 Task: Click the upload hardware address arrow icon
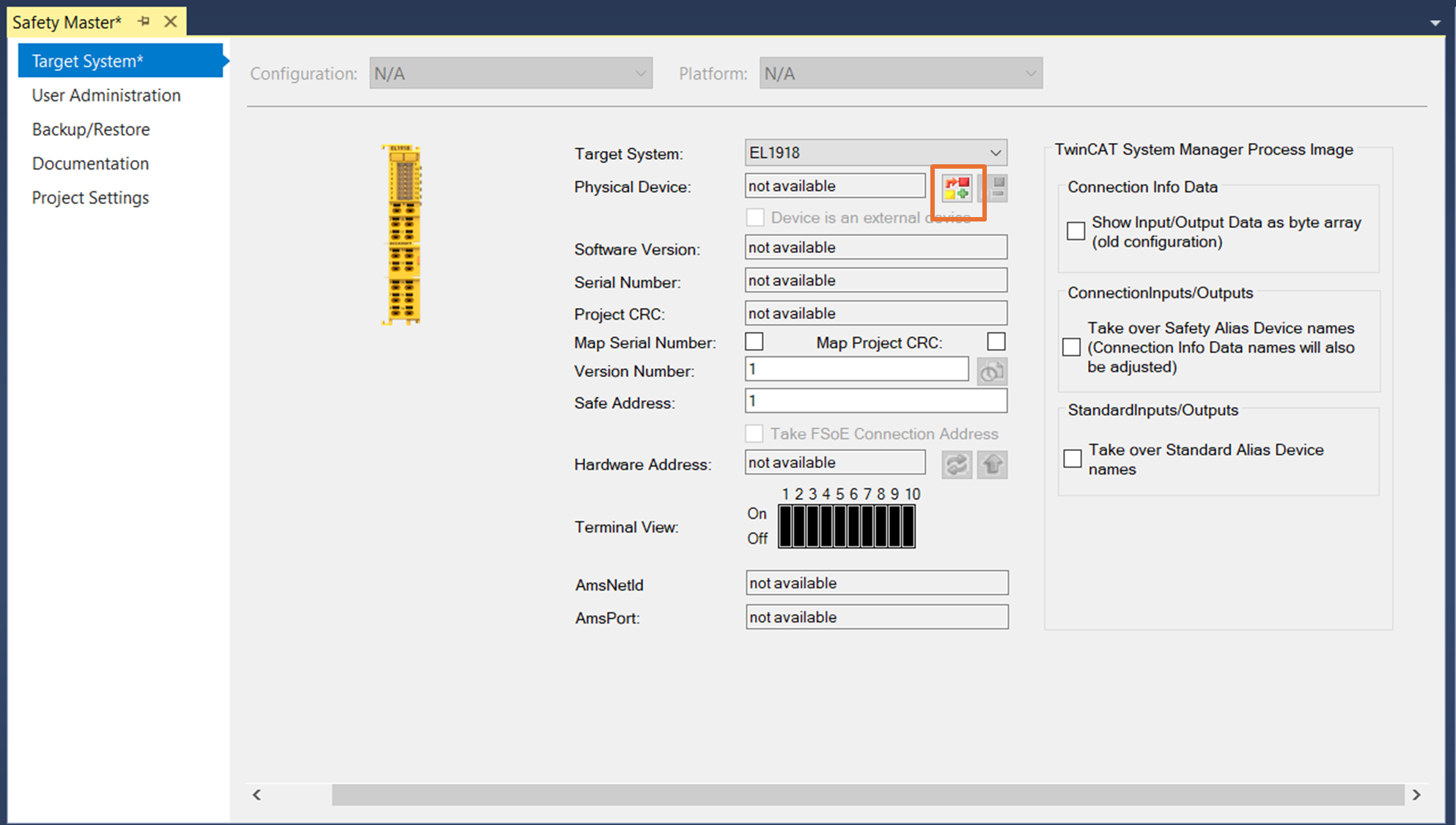993,465
